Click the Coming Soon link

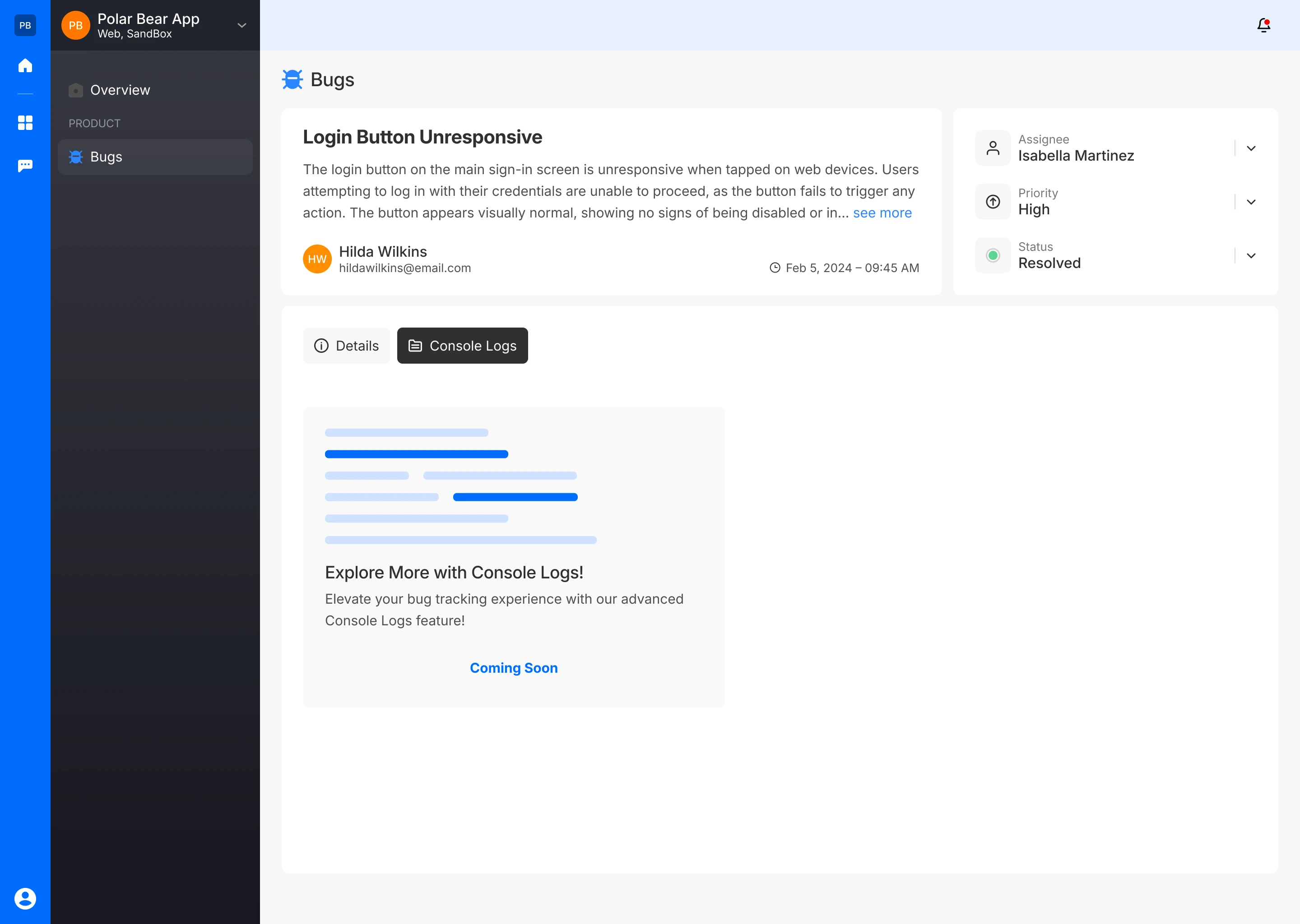click(x=513, y=667)
